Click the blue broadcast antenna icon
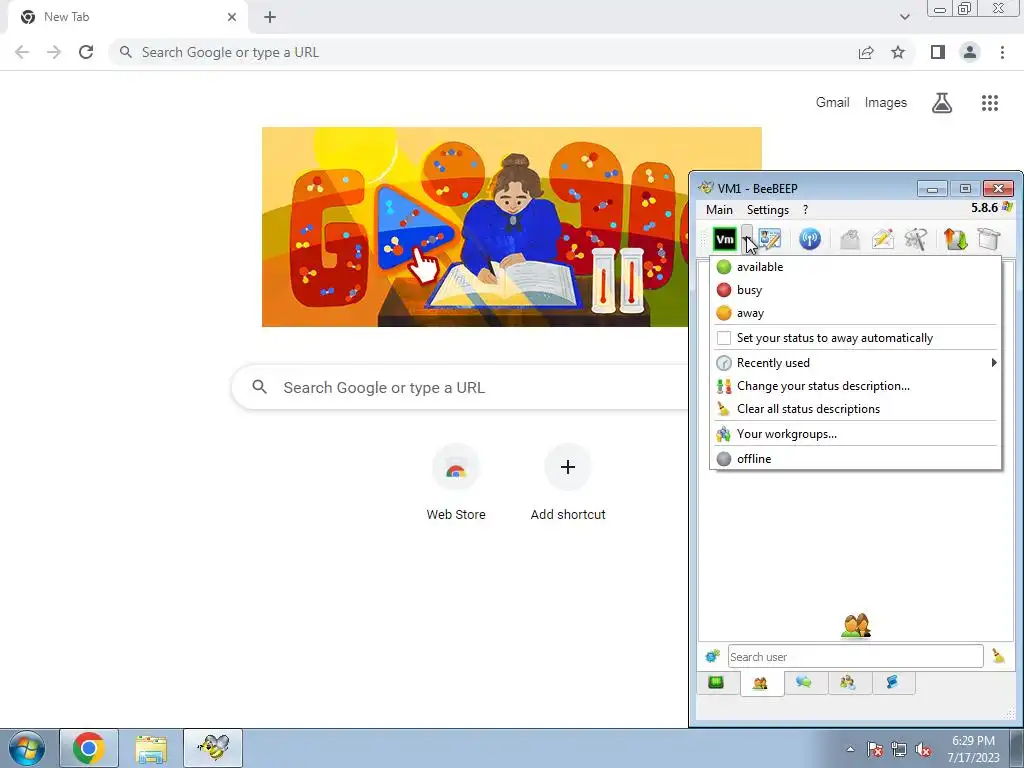This screenshot has height=768, width=1024. tap(810, 239)
